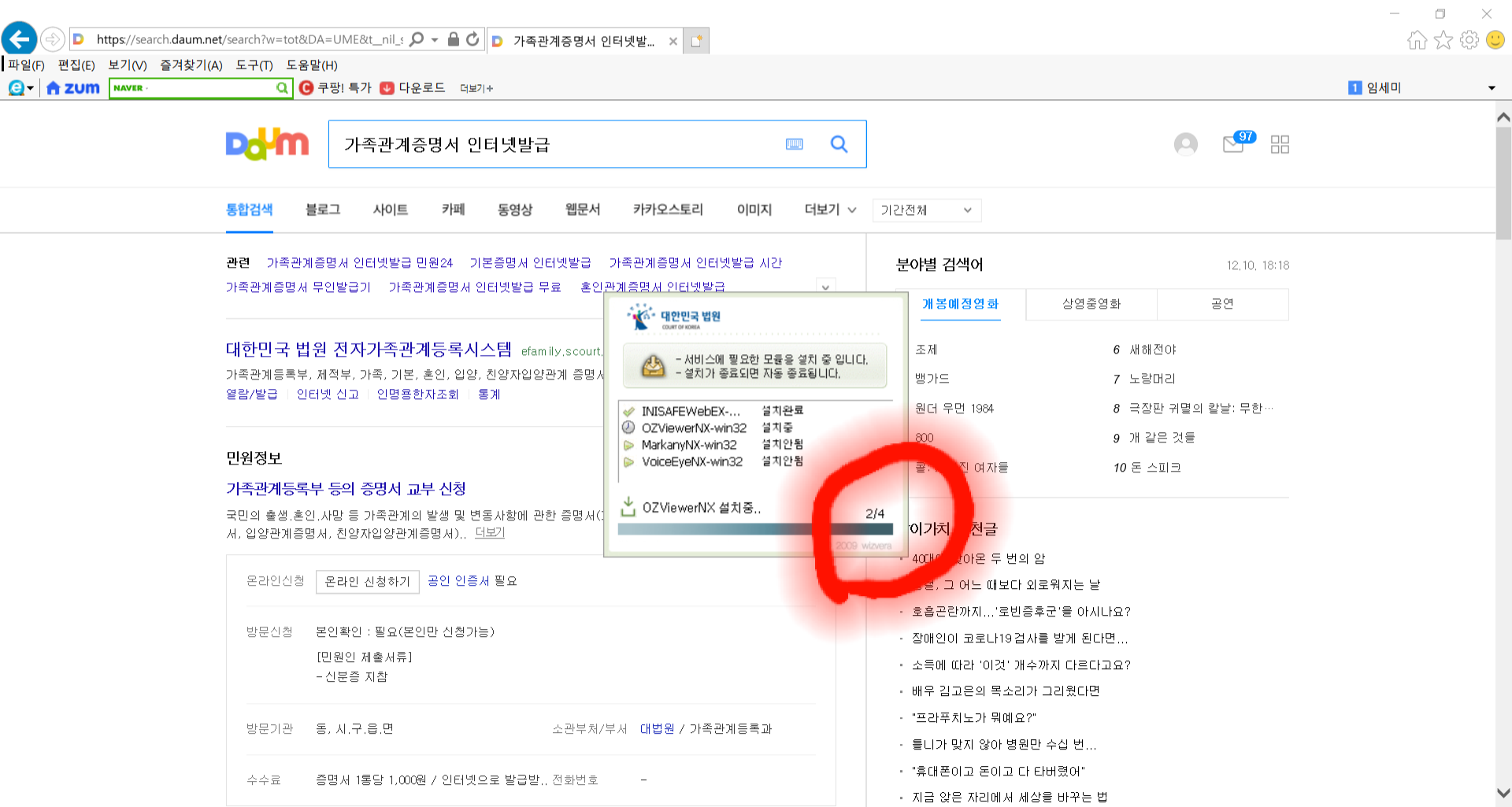1512x807 pixels.
Task: Select the 개봉예정영화 tab
Action: (960, 304)
